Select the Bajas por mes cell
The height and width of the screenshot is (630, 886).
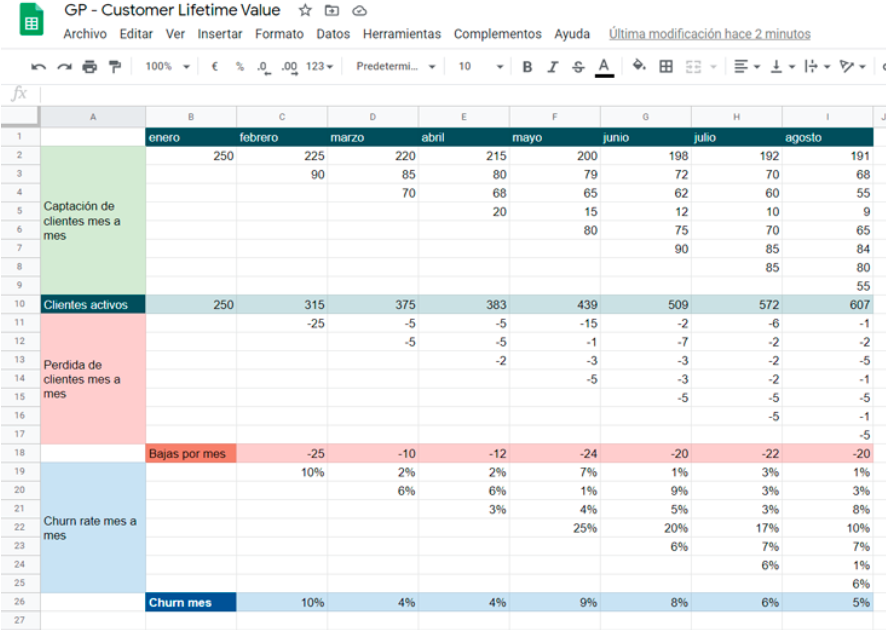191,453
